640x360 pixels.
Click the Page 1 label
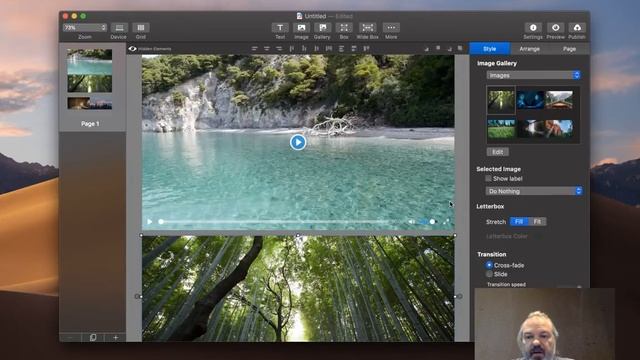point(90,124)
